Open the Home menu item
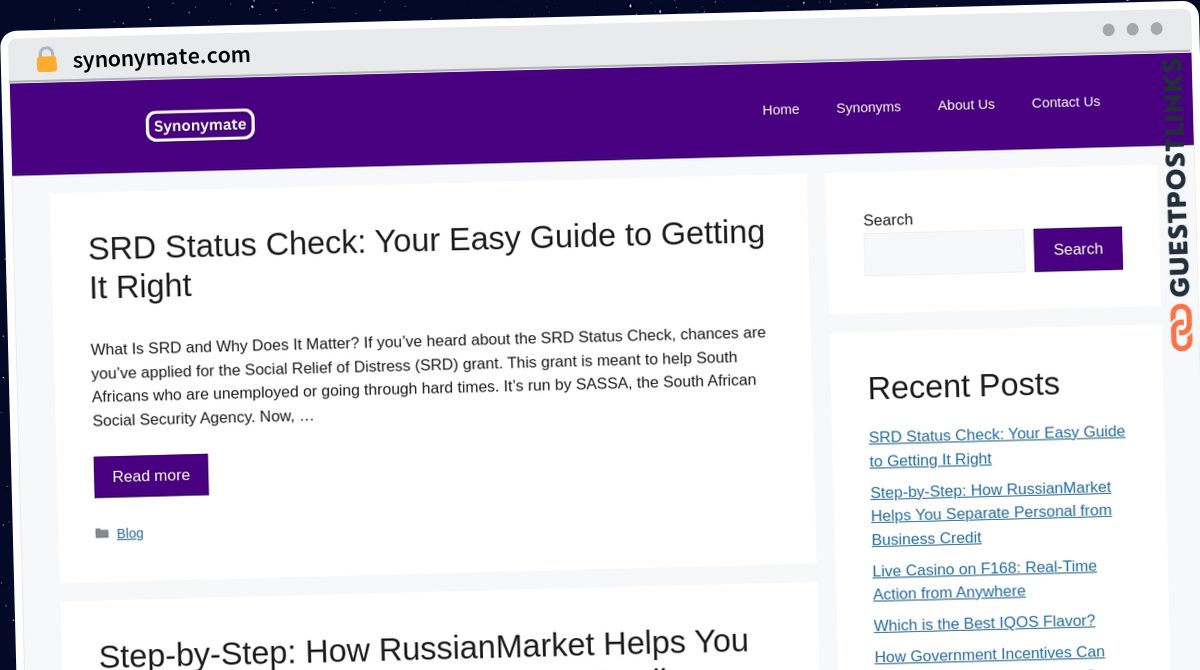Image resolution: width=1200 pixels, height=670 pixels. pyautogui.click(x=780, y=109)
